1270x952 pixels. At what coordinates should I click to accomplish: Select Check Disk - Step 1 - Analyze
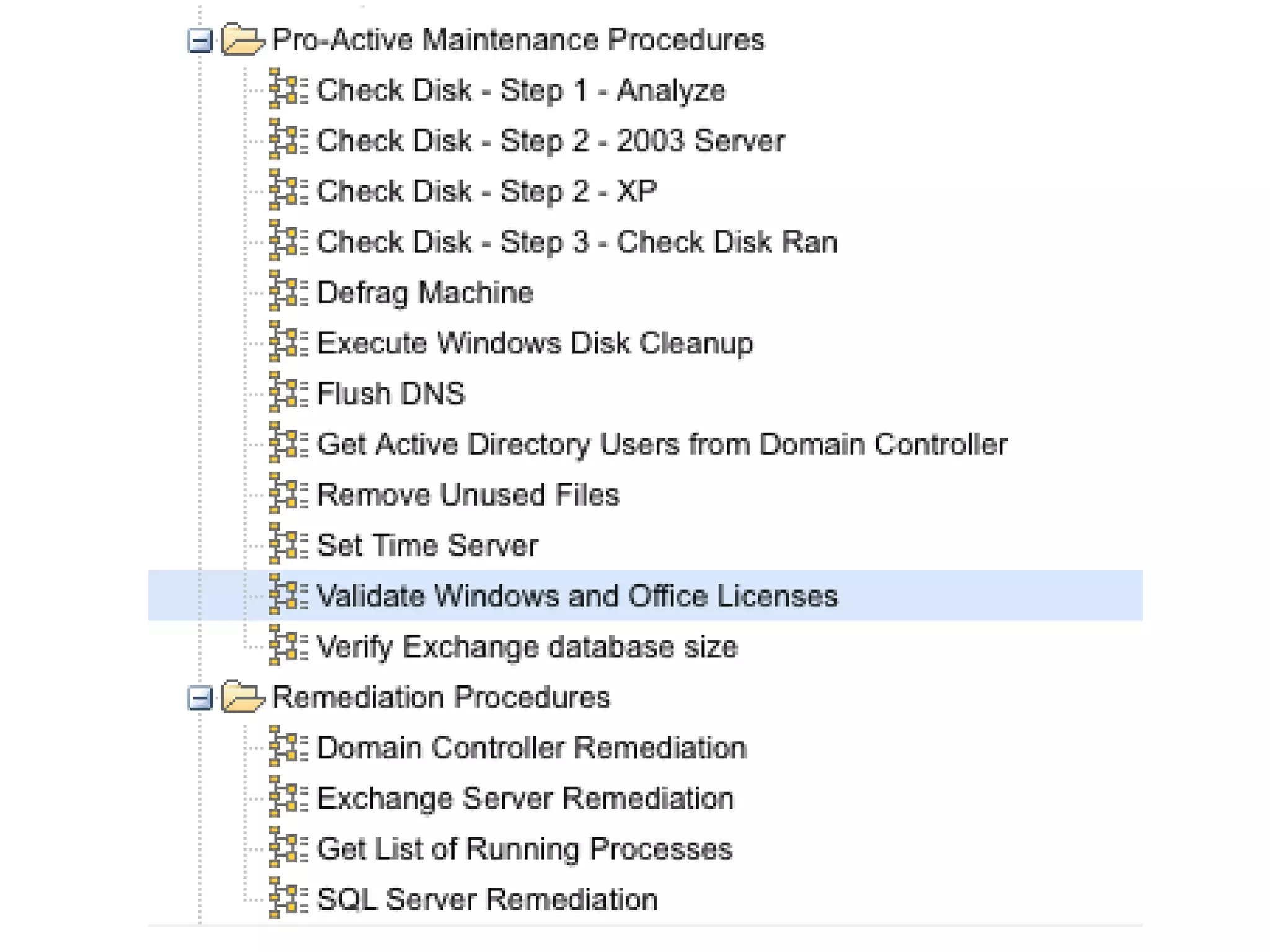[521, 90]
